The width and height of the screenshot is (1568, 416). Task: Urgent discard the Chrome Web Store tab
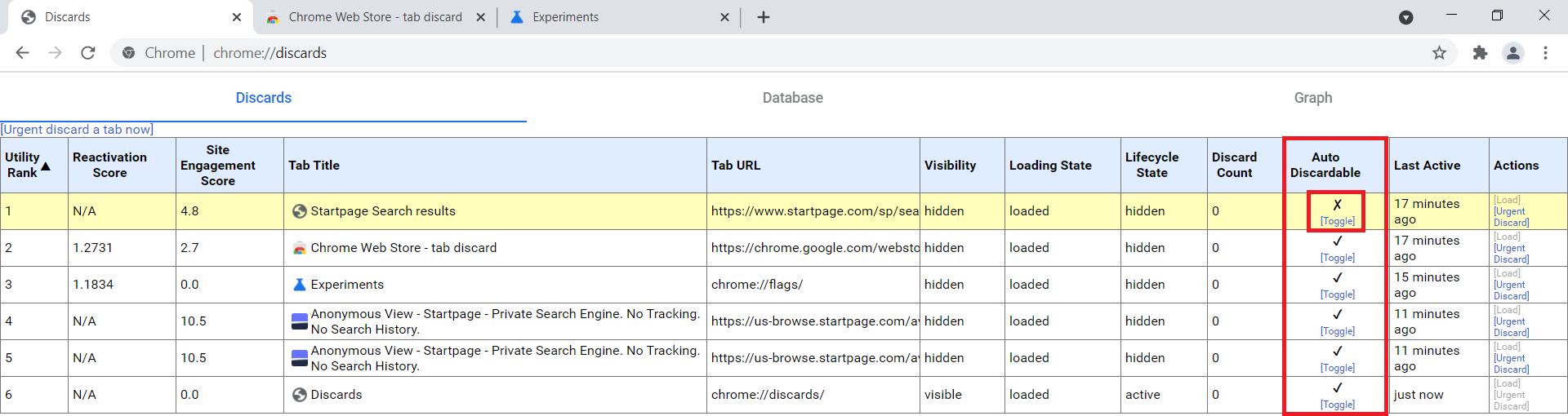(1511, 254)
